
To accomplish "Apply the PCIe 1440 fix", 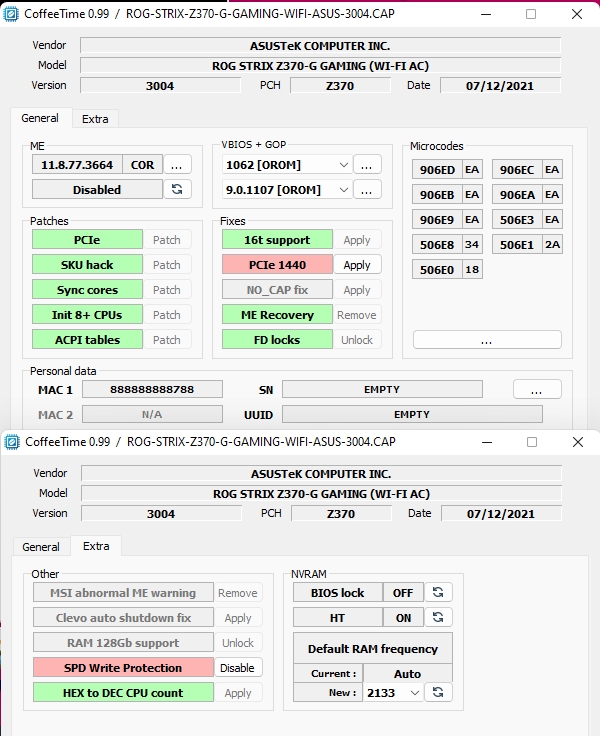I will [357, 265].
